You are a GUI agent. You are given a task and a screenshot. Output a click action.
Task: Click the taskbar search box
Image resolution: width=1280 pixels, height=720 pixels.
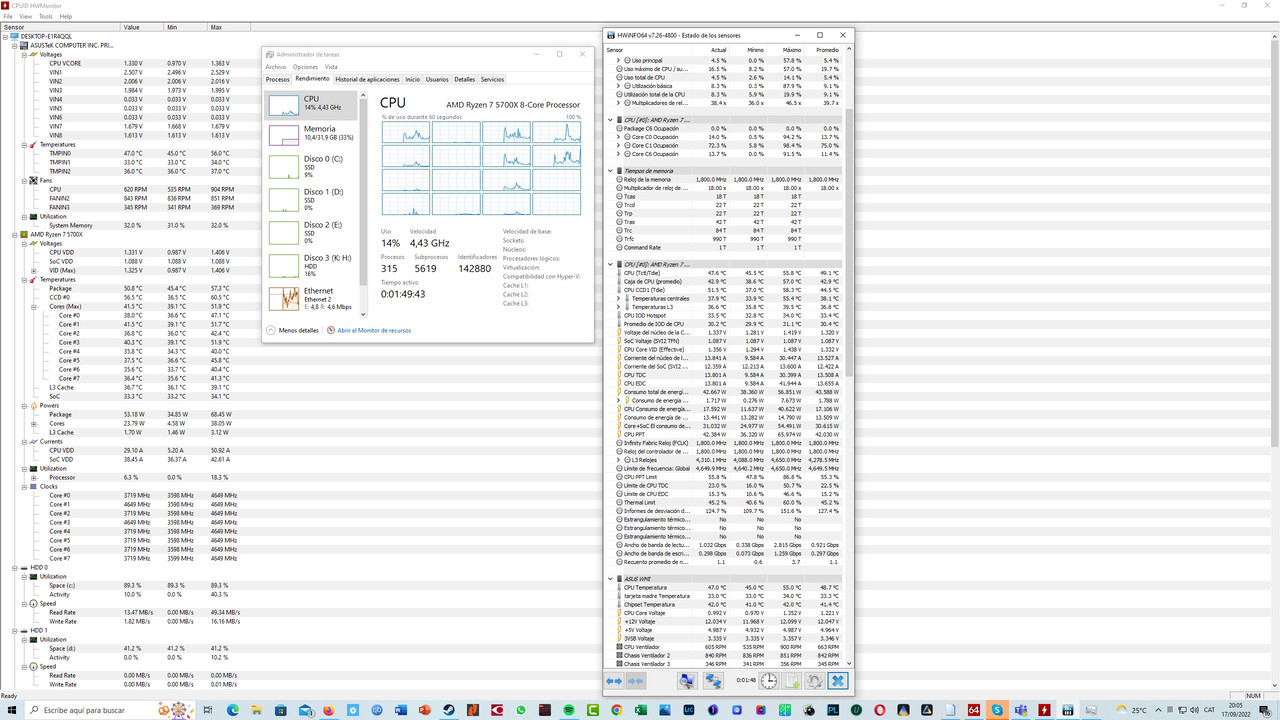pyautogui.click(x=110, y=710)
